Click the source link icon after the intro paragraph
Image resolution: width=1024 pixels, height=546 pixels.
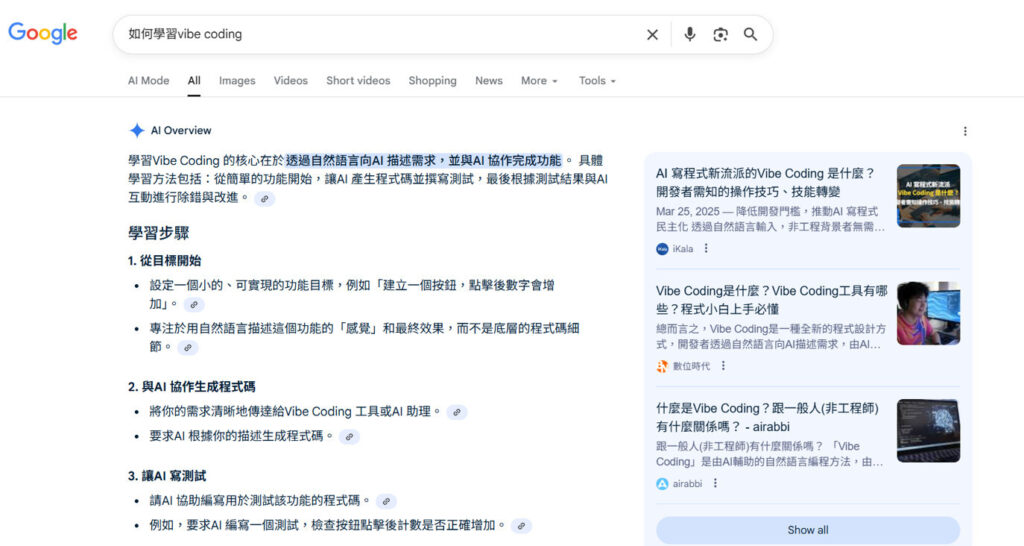click(x=264, y=198)
